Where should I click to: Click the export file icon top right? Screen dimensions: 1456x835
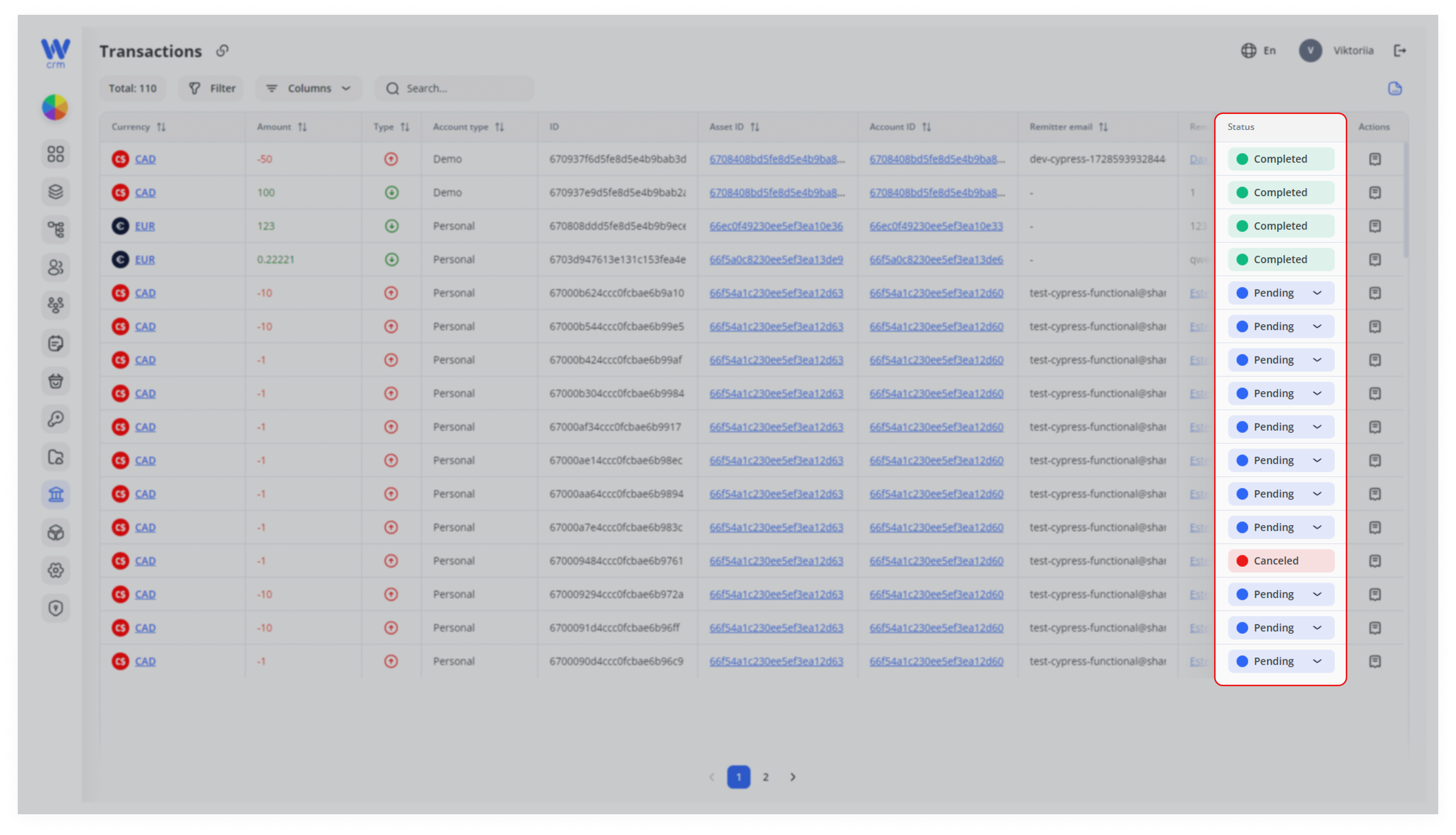(1395, 88)
